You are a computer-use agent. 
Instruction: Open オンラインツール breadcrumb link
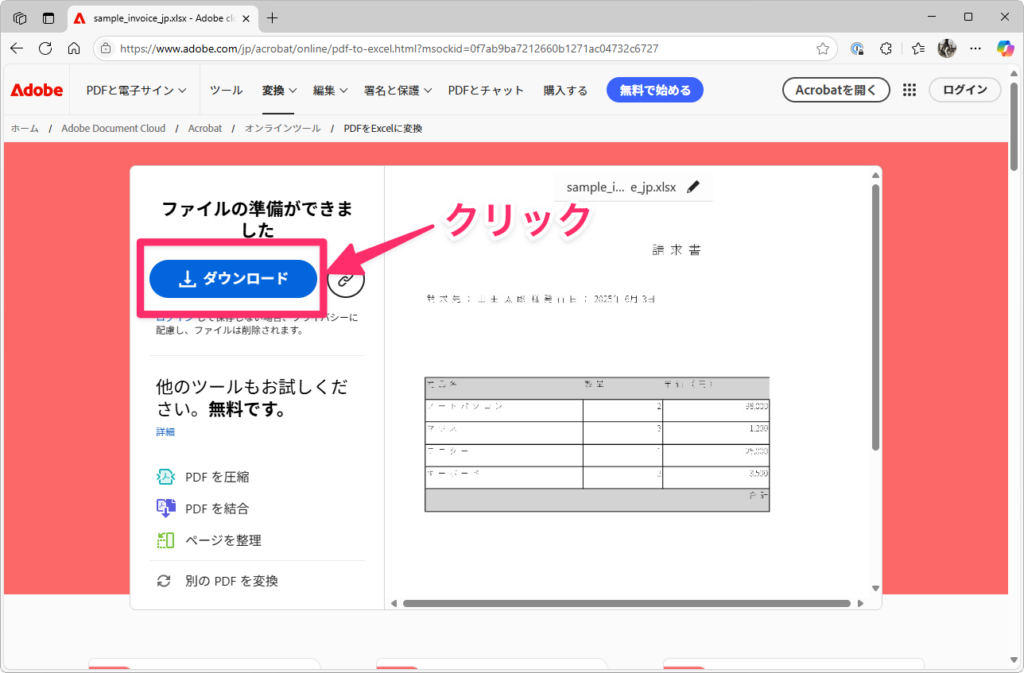click(x=283, y=129)
